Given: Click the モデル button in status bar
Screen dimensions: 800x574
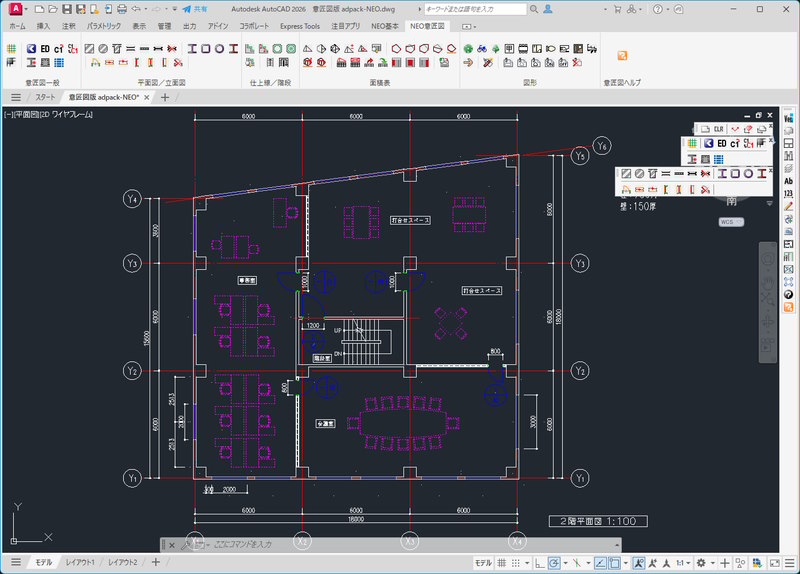Looking at the screenshot, I should point(481,563).
